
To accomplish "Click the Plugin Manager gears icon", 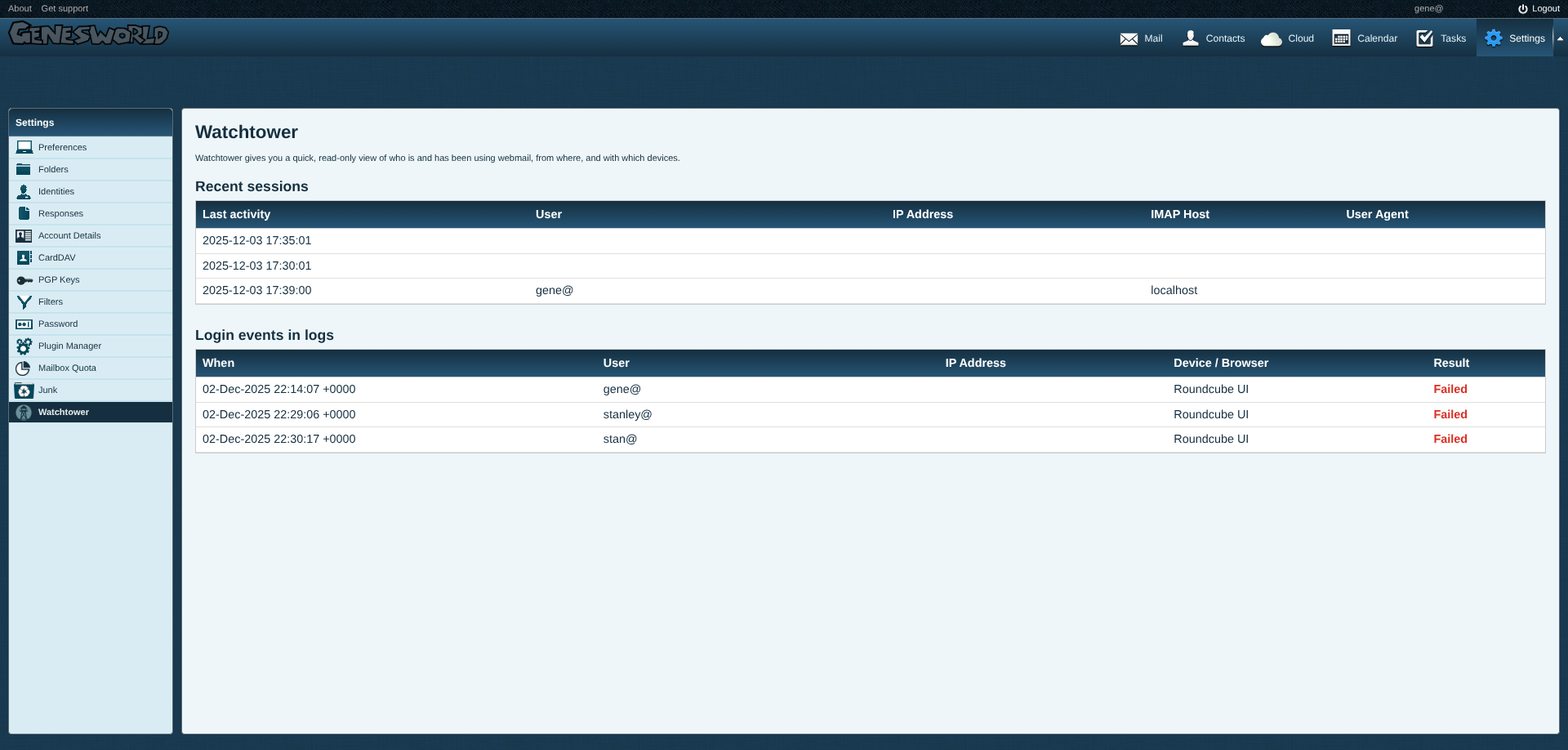I will tap(24, 346).
